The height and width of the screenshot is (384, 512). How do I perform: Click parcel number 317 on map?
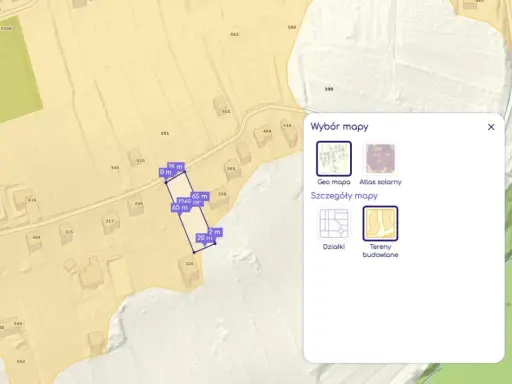(x=110, y=221)
